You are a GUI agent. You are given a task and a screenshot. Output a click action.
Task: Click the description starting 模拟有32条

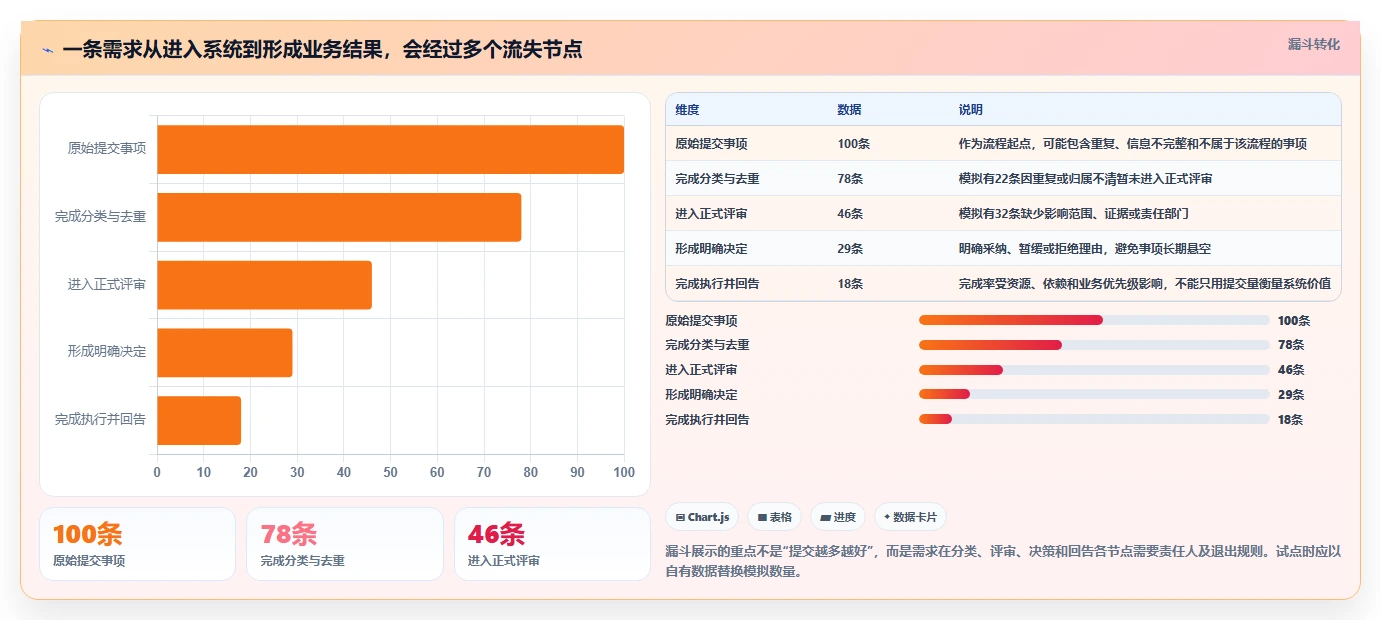point(1073,214)
